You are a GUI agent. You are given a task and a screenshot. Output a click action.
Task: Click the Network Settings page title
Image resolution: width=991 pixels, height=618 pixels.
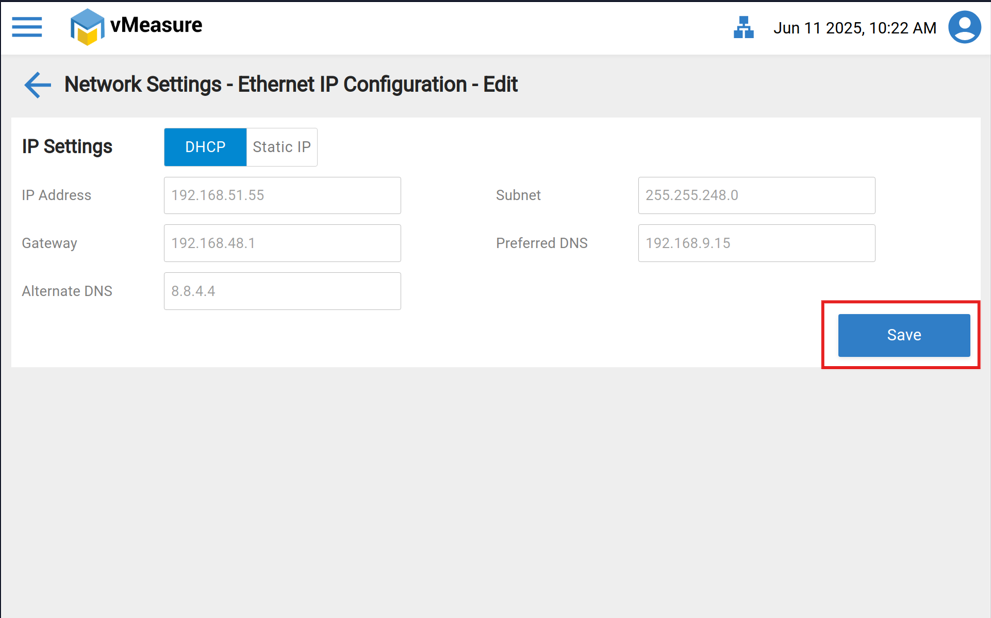tap(290, 85)
